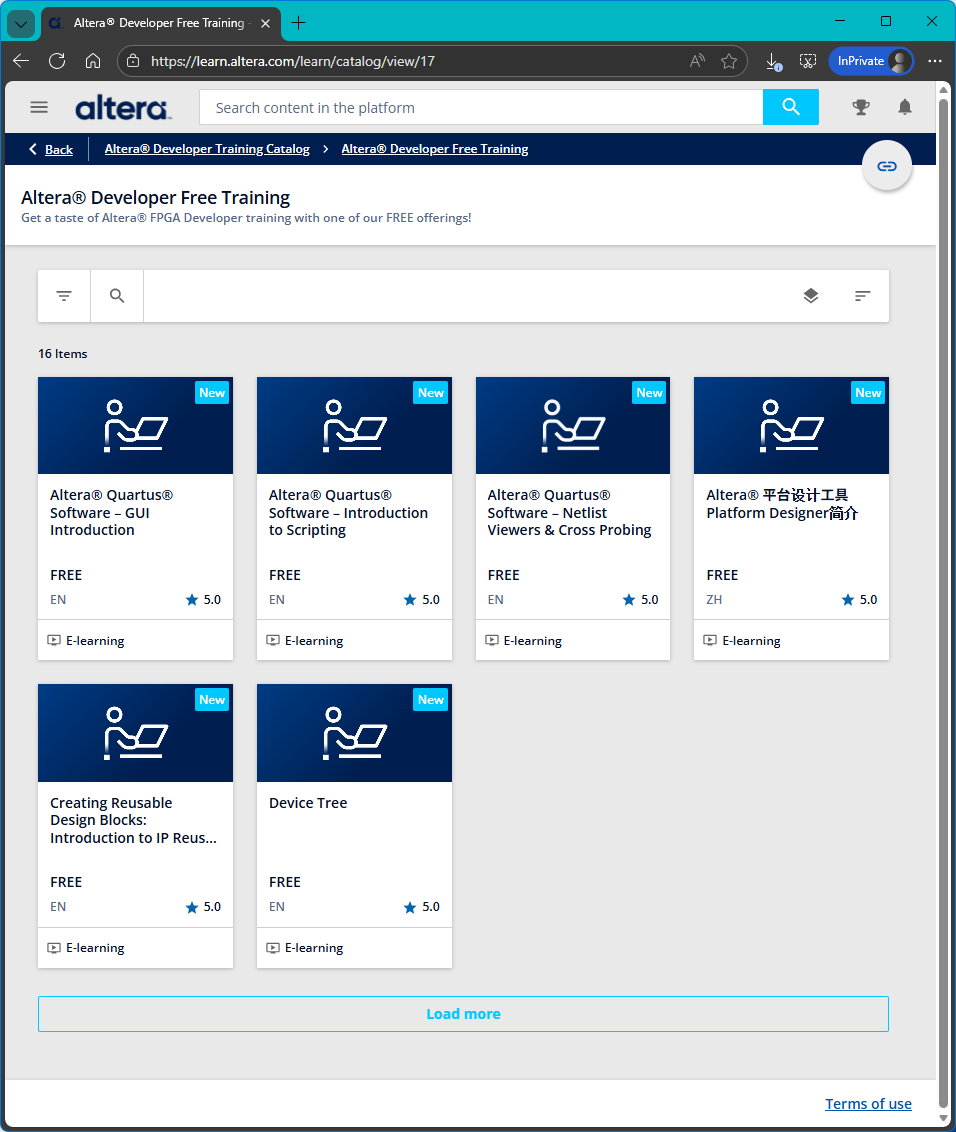The image size is (956, 1132).
Task: Open the Terms of use link
Action: pos(868,1104)
